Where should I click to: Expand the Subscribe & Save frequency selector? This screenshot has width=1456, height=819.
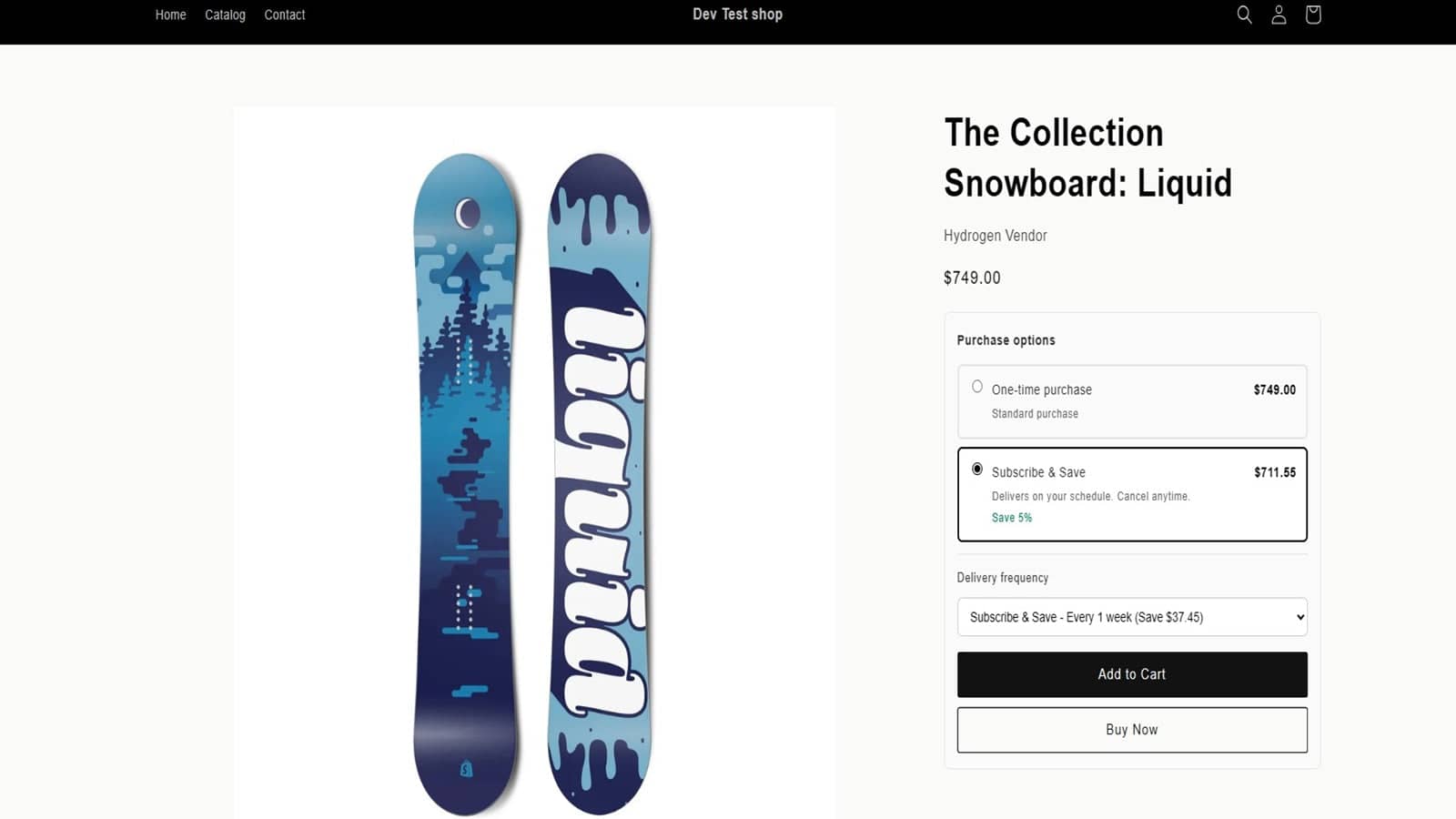tap(1131, 617)
